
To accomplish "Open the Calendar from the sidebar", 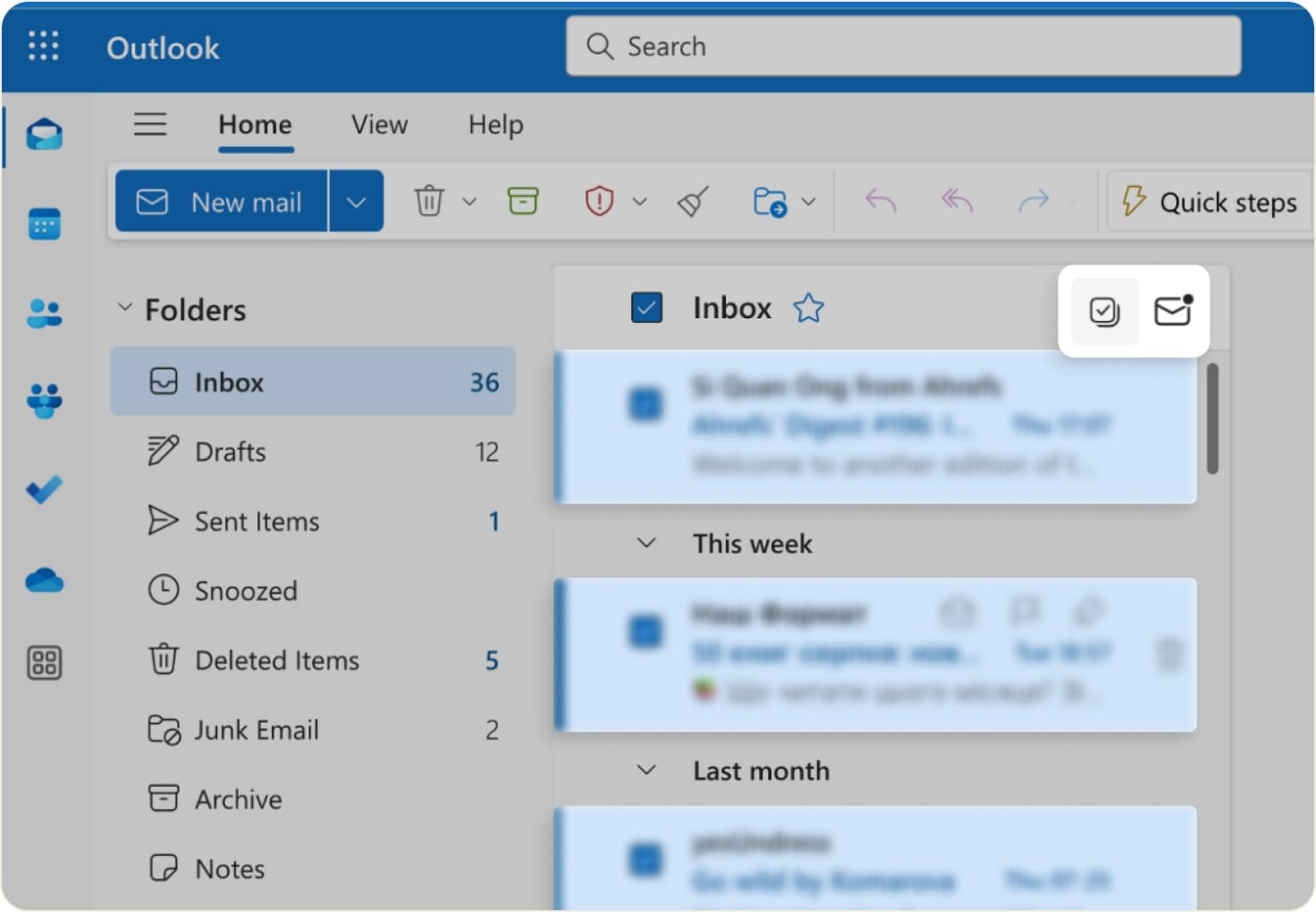I will tap(44, 224).
